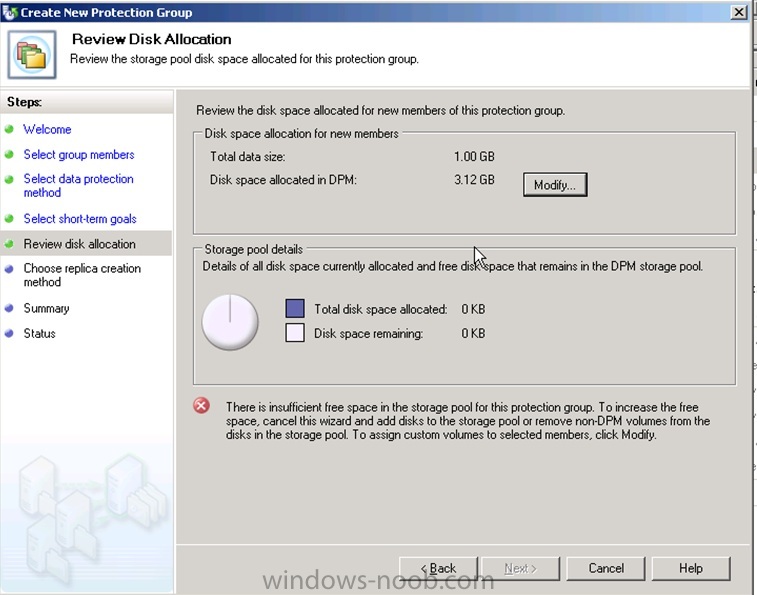Click the storage pool pie chart
This screenshot has width=757, height=595.
point(230,322)
